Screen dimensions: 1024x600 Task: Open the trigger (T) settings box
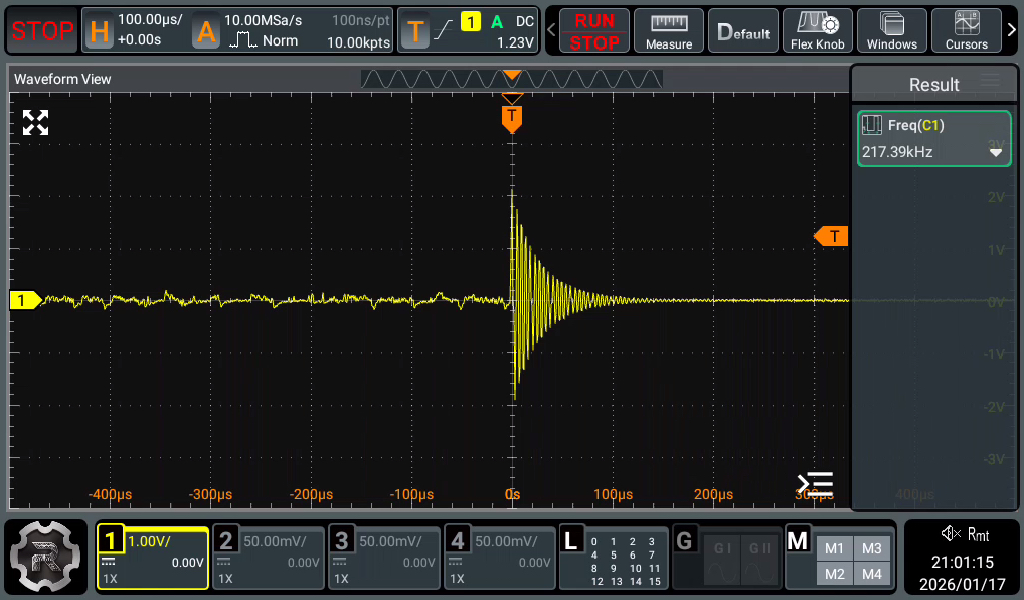[x=469, y=31]
